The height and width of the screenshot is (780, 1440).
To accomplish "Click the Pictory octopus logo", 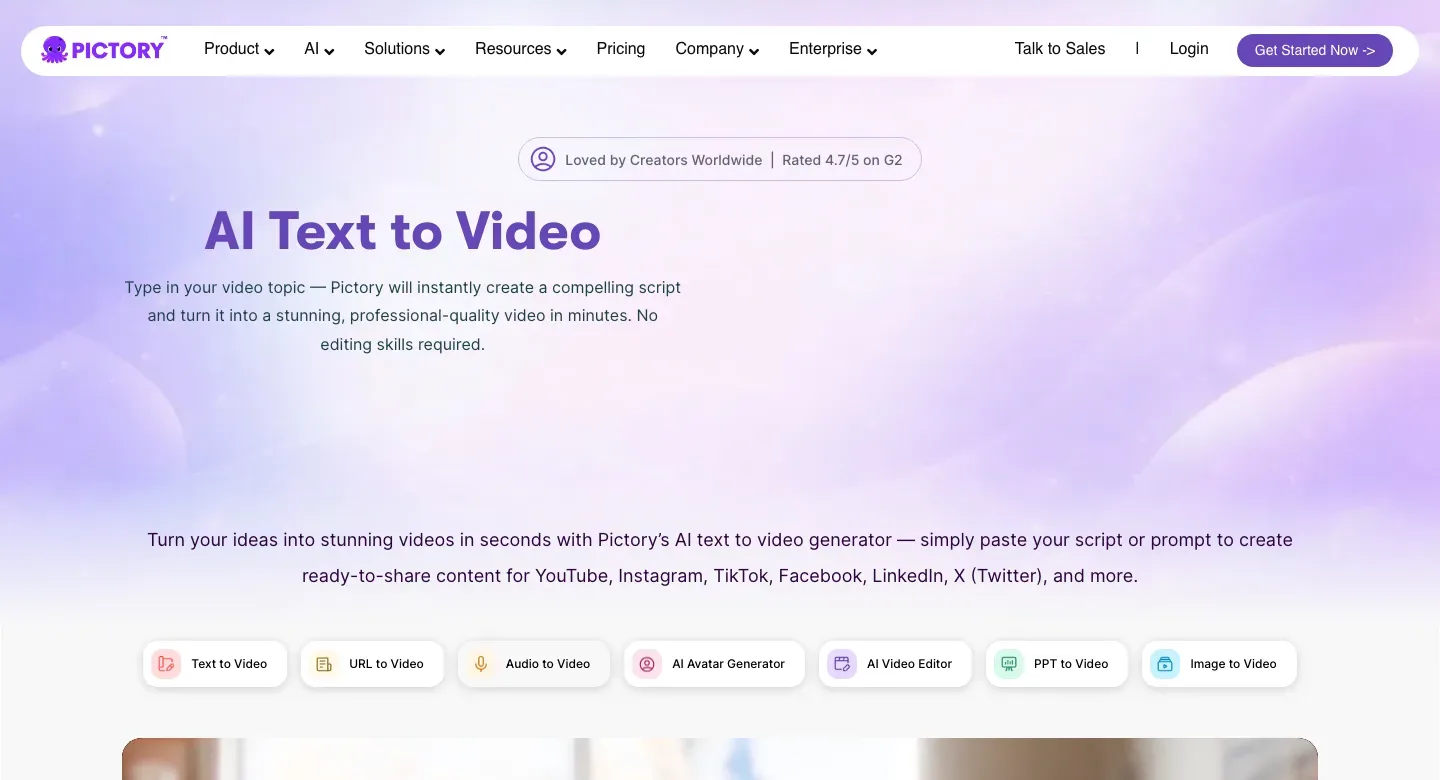I will 104,49.
